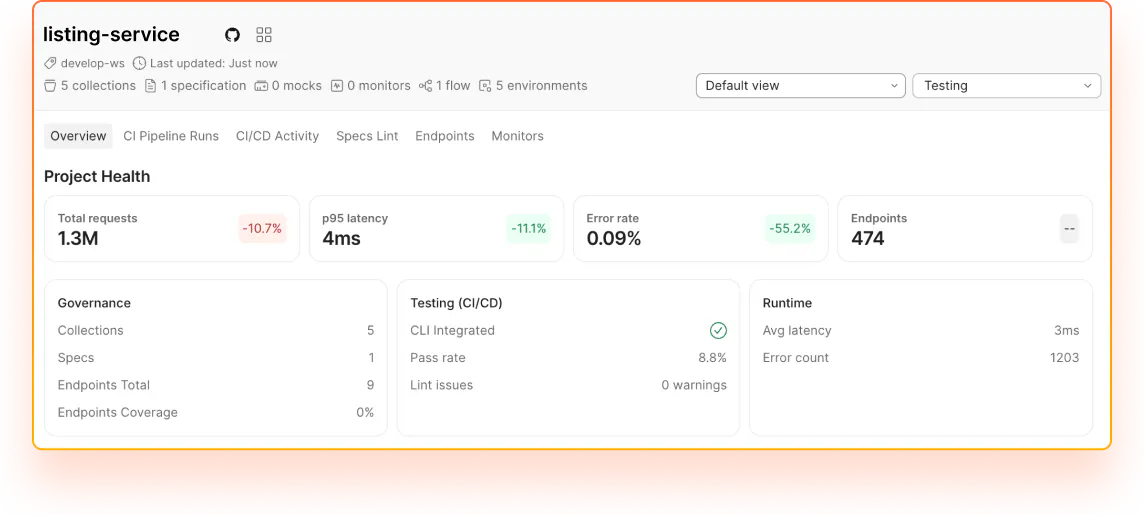The image size is (1144, 515).
Task: Click the Default view chevron arrow
Action: click(x=894, y=86)
